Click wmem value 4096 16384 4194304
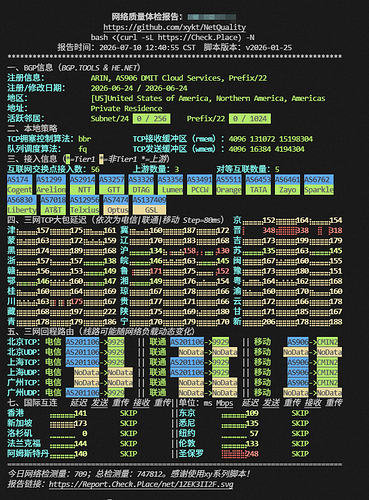This screenshot has width=369, height=500. click(x=266, y=149)
